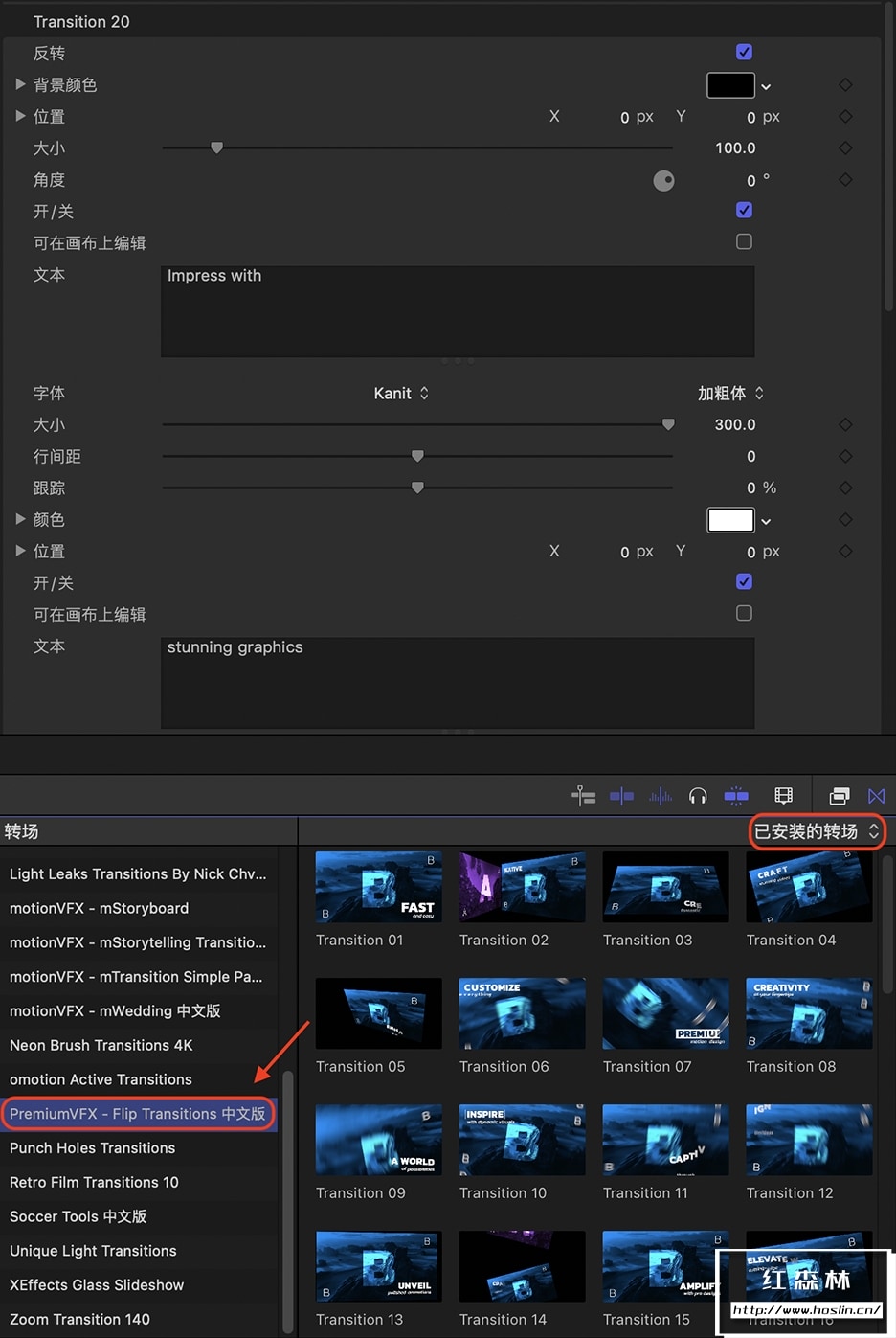The width and height of the screenshot is (896, 1338).
Task: Add keyframe for second 位置 parameter
Action: 845,551
